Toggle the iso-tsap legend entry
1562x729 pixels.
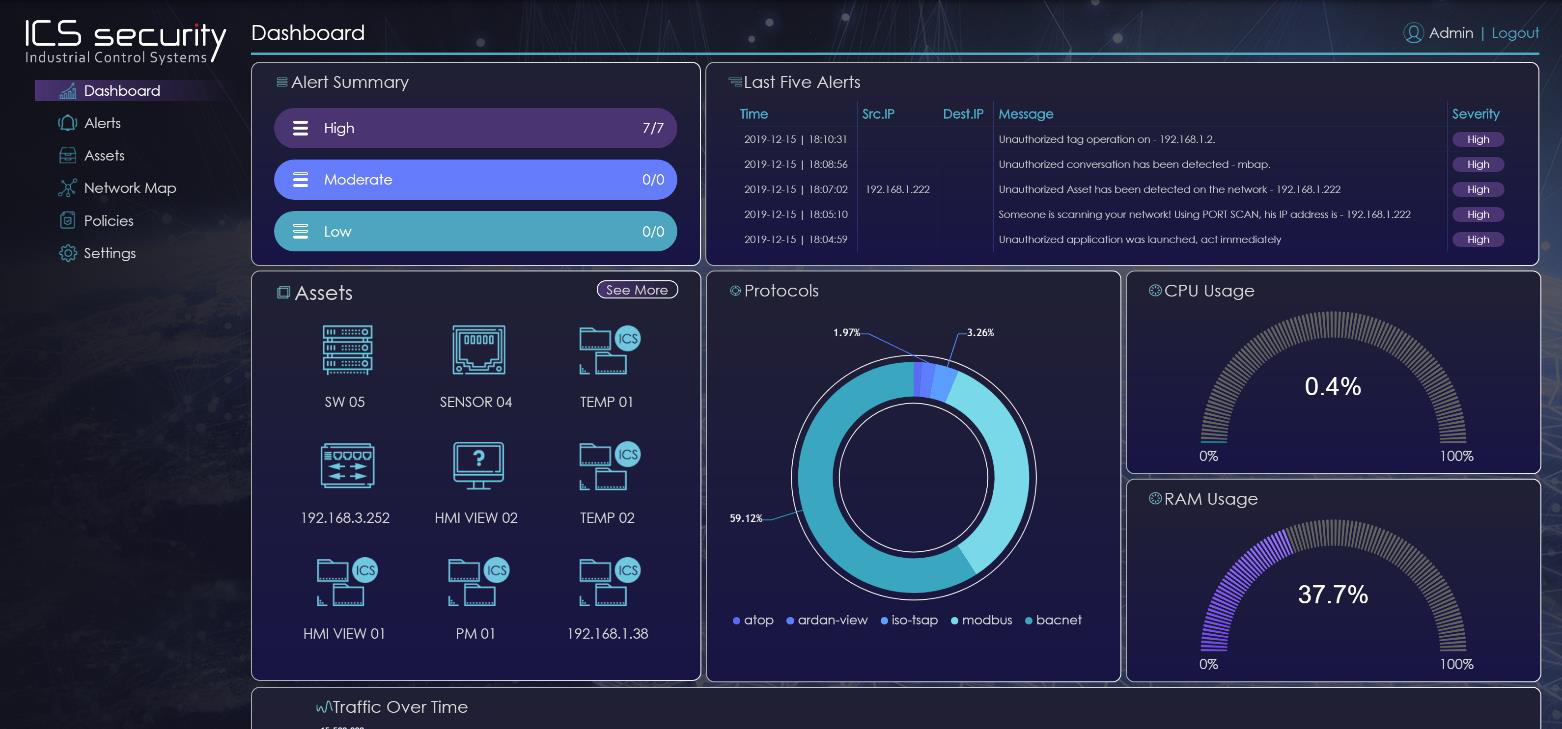click(909, 620)
